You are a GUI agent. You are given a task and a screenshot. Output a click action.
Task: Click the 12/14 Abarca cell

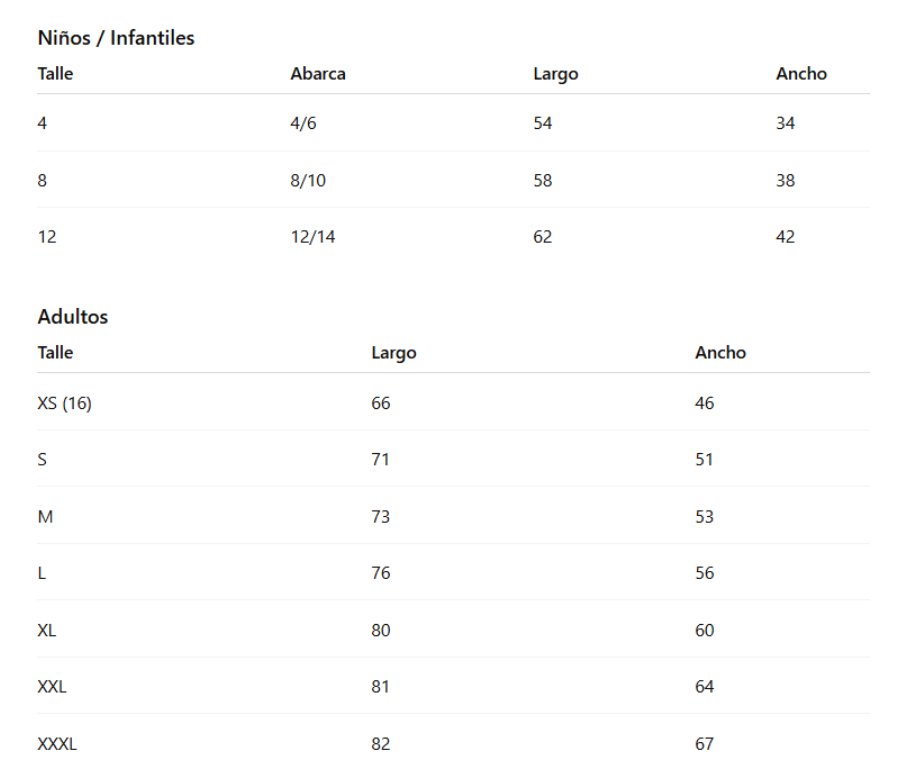[x=313, y=238]
